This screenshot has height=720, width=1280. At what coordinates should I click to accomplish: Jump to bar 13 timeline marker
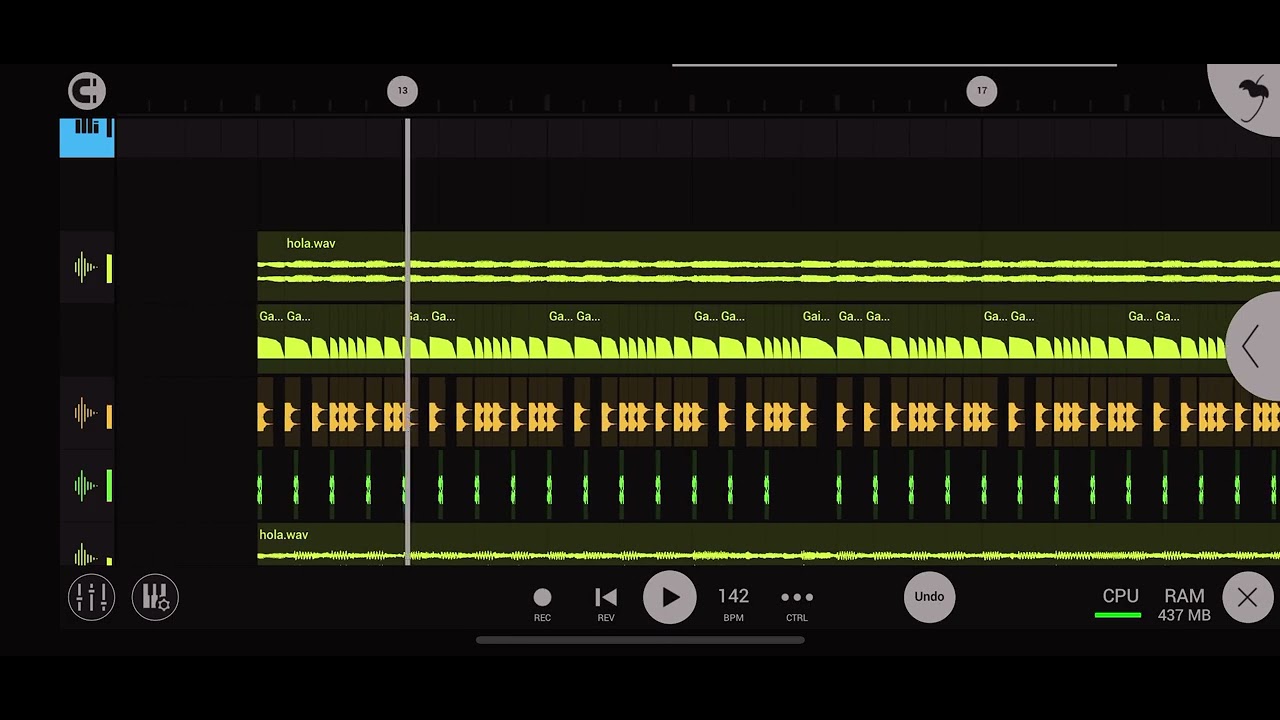[x=402, y=91]
